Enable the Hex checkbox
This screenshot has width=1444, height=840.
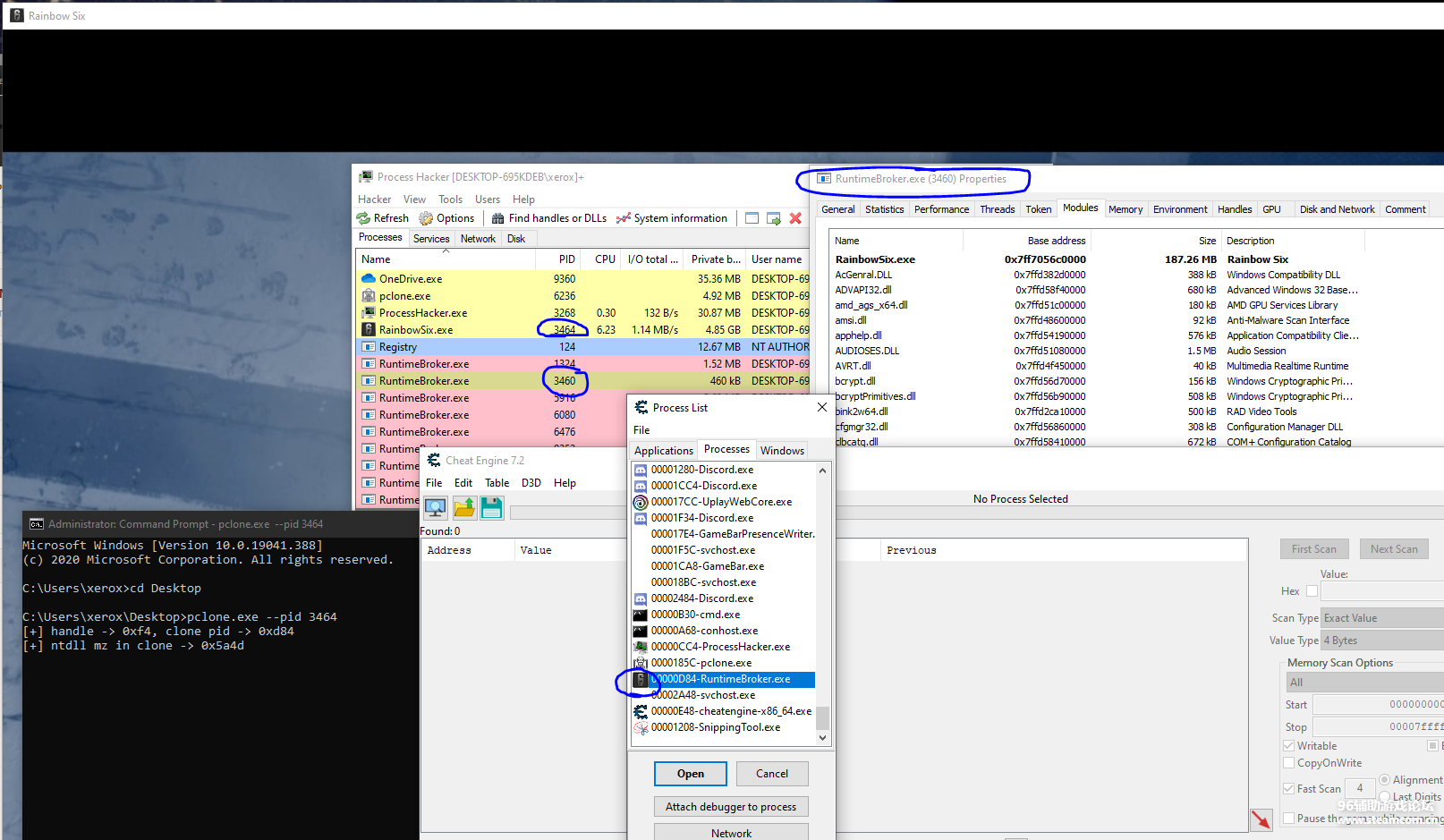pos(1312,590)
